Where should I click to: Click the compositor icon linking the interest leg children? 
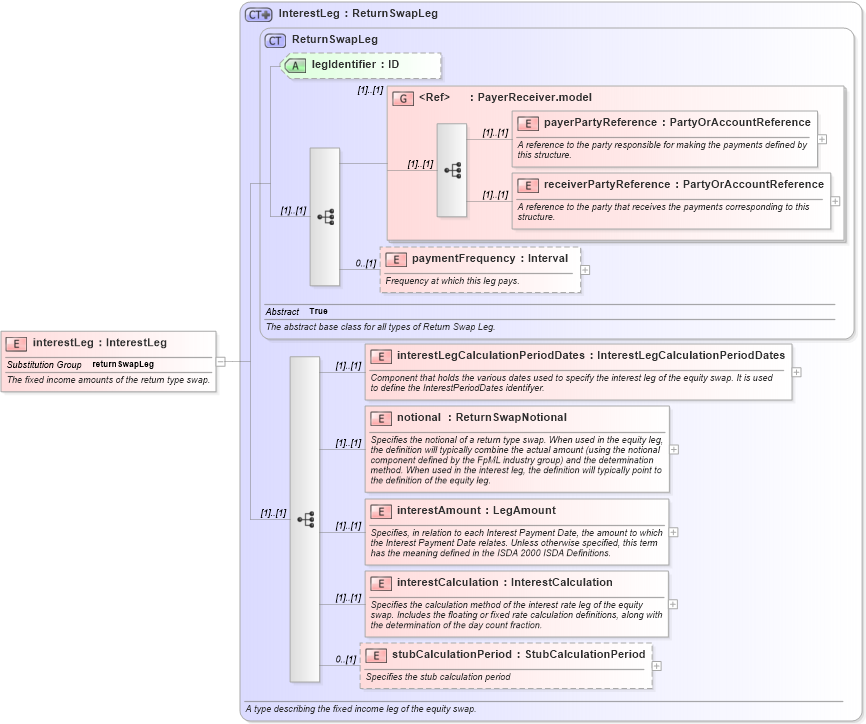coord(305,518)
